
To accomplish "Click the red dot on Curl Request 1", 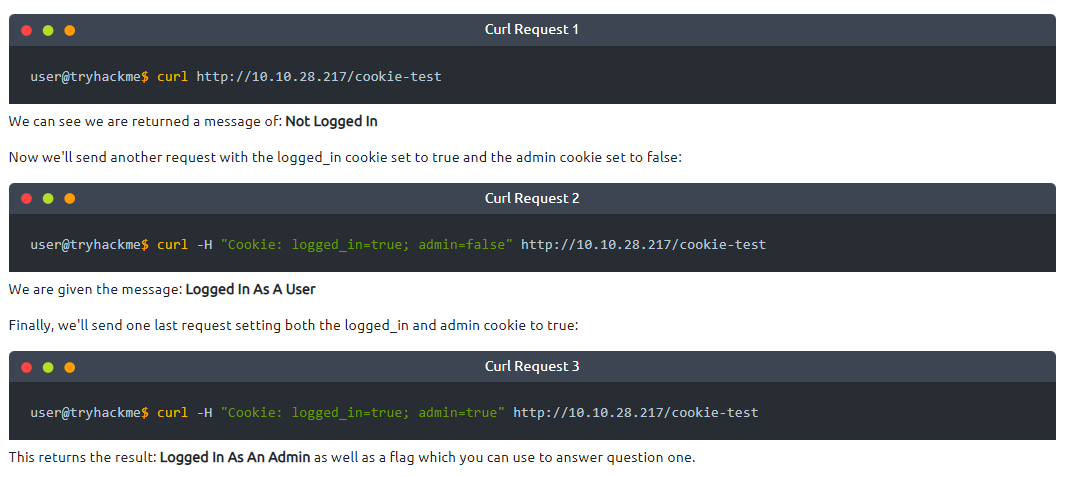I will [27, 30].
